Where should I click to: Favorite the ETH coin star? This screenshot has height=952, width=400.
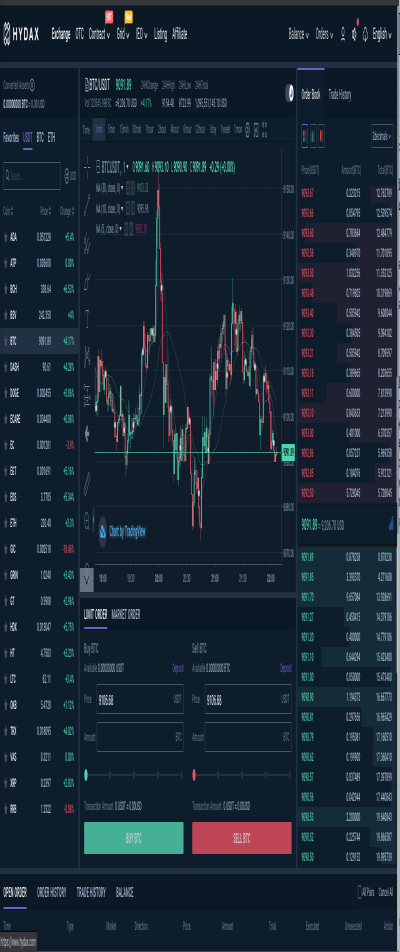tap(5, 522)
